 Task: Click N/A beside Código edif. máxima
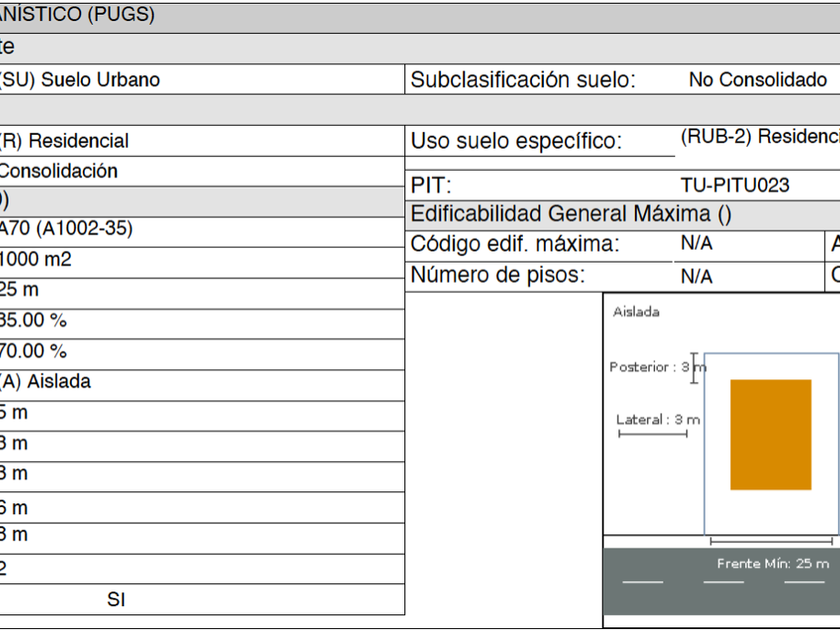click(x=696, y=243)
